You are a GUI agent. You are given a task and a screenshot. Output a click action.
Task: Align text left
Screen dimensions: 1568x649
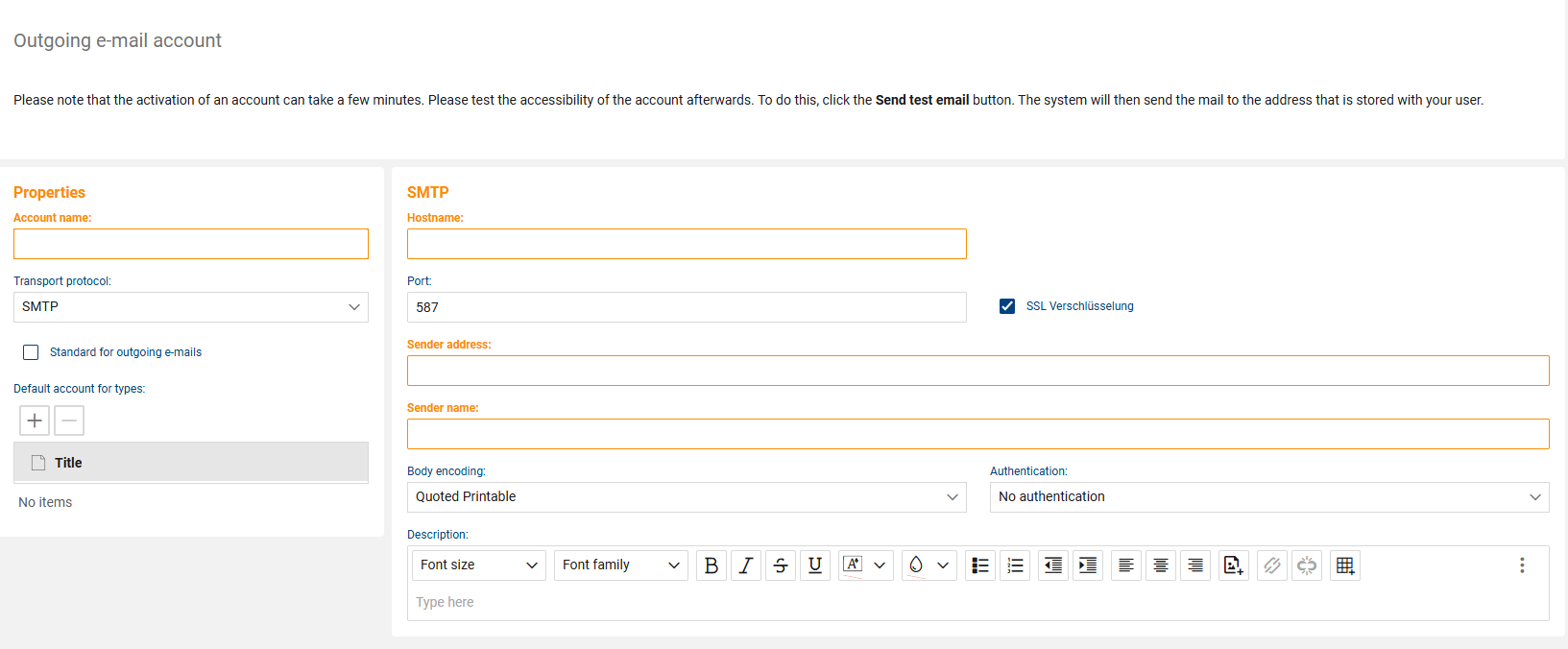tap(1126, 565)
